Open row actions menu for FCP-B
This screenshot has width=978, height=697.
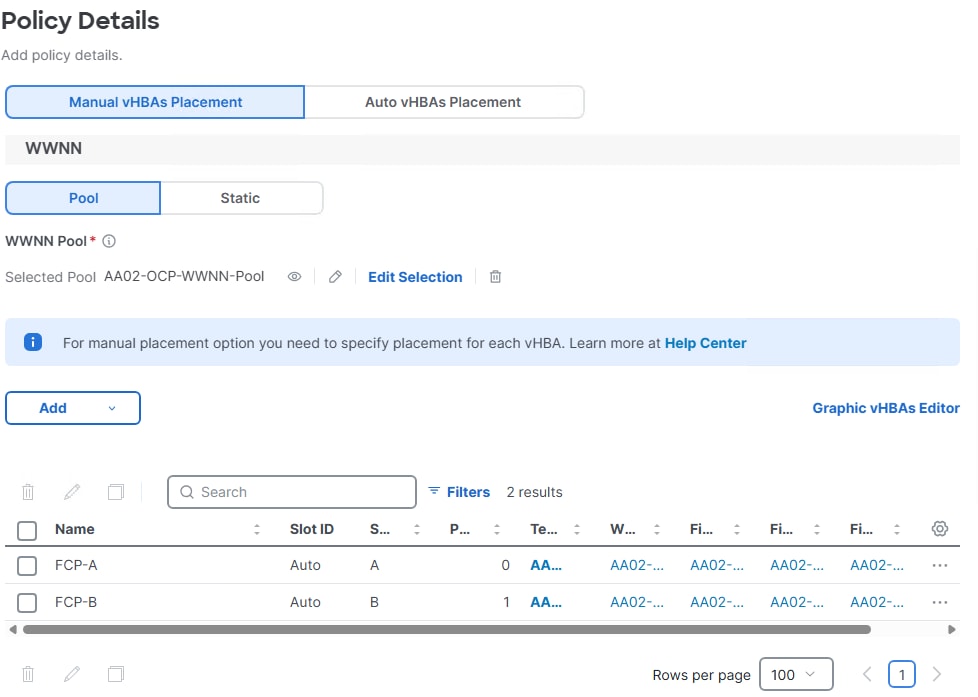940,602
